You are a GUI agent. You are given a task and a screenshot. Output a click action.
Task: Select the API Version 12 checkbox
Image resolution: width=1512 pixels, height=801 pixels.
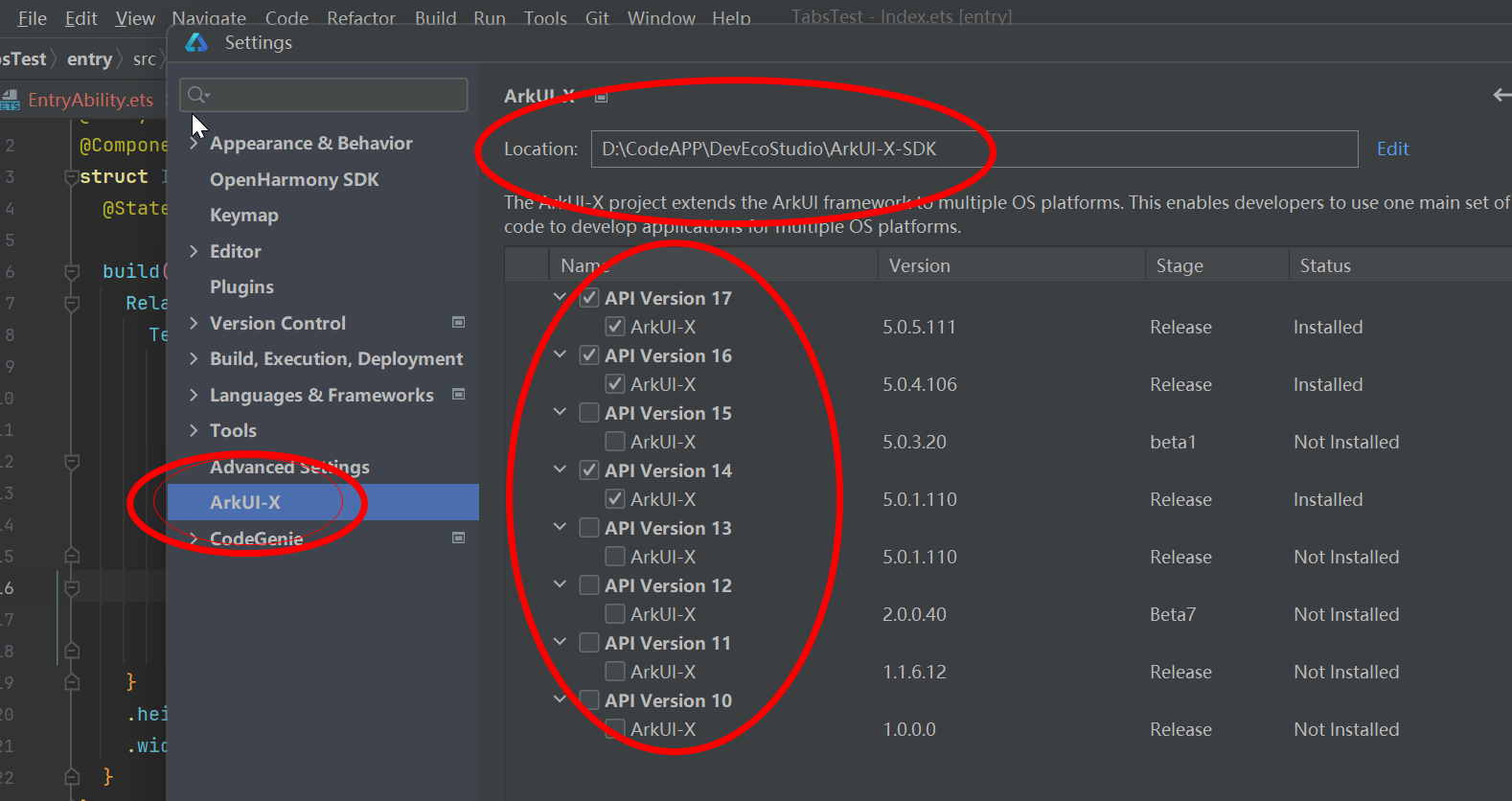click(589, 585)
